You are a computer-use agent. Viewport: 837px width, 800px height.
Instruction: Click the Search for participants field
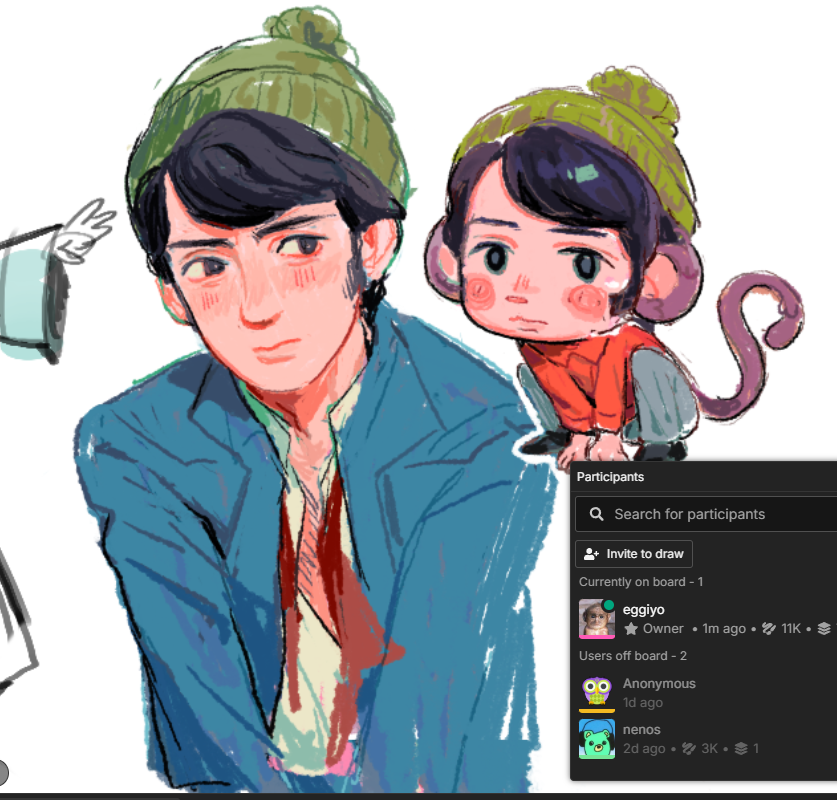click(x=706, y=514)
